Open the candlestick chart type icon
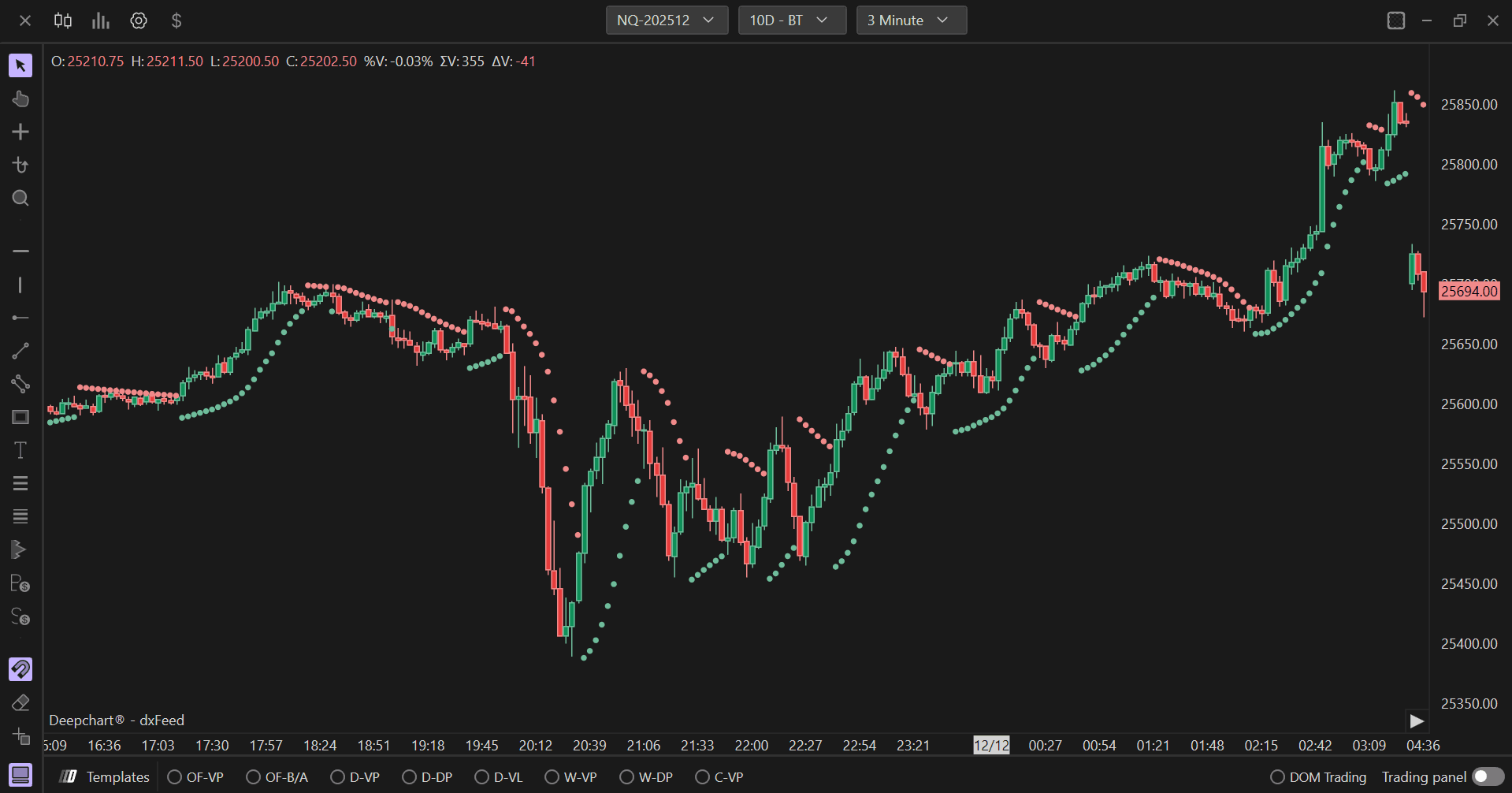 coord(63,20)
